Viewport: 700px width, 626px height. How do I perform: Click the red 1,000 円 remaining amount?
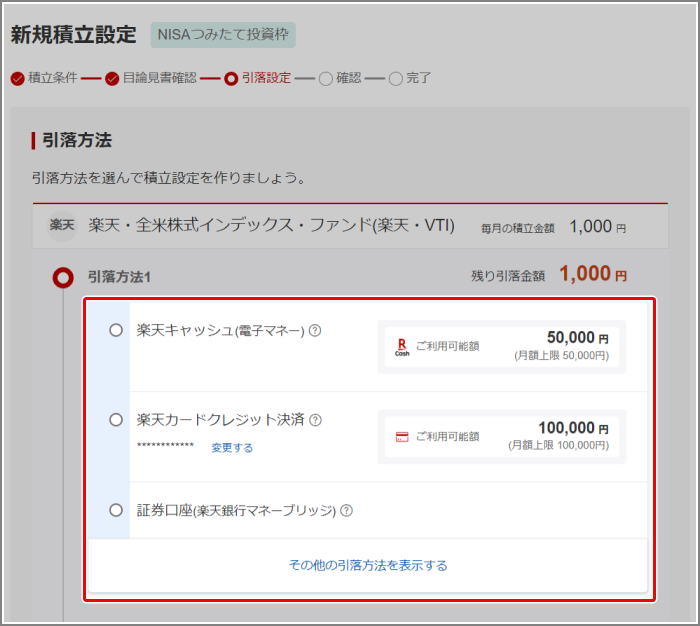593,274
